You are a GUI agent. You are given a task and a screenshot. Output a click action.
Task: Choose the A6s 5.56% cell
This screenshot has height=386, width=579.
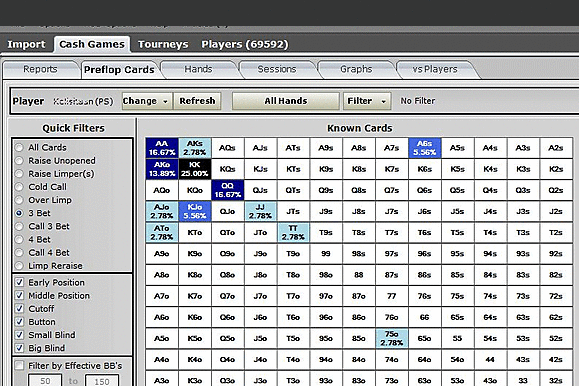(425, 148)
